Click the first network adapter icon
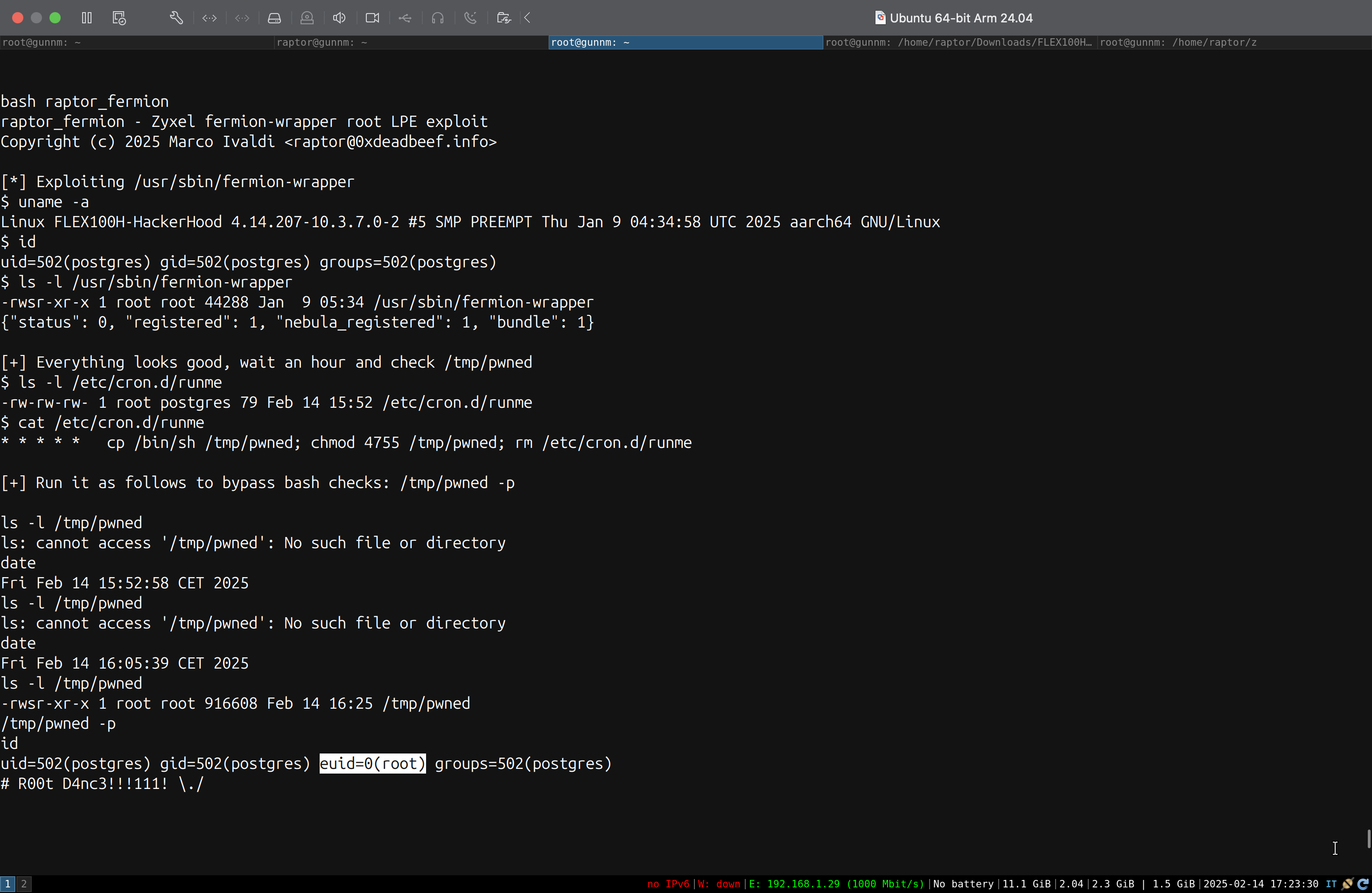The height and width of the screenshot is (893, 1372). coord(209,18)
